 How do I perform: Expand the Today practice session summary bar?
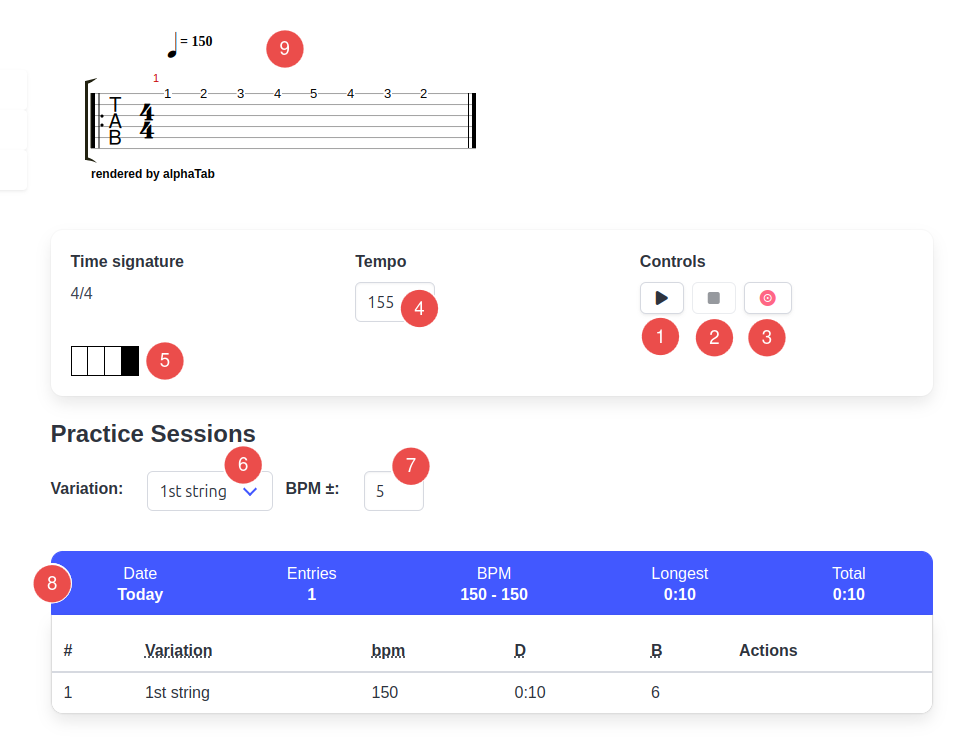click(x=492, y=583)
